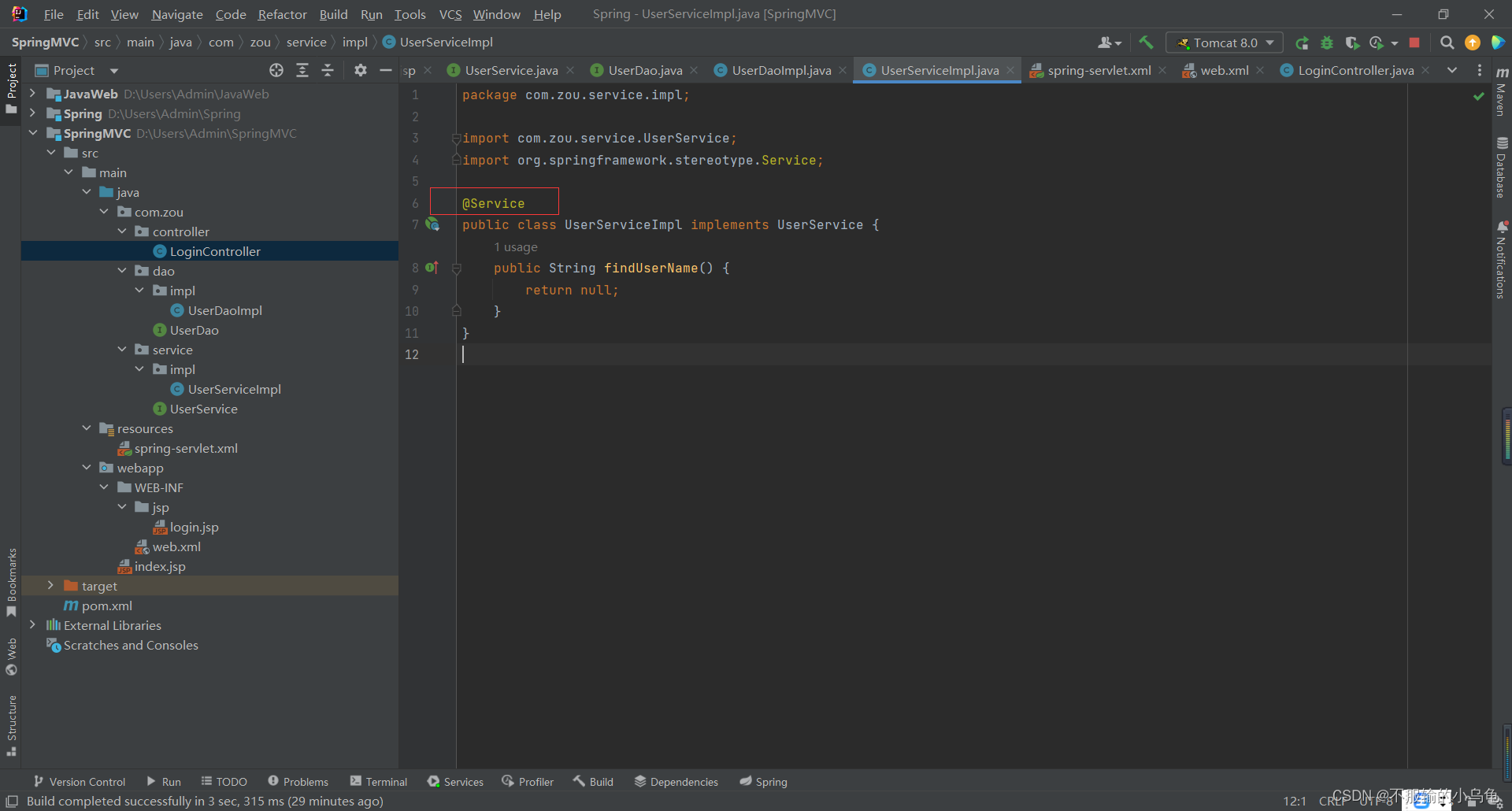
Task: Click the editor error stripe scrollbar
Action: tap(1484, 425)
